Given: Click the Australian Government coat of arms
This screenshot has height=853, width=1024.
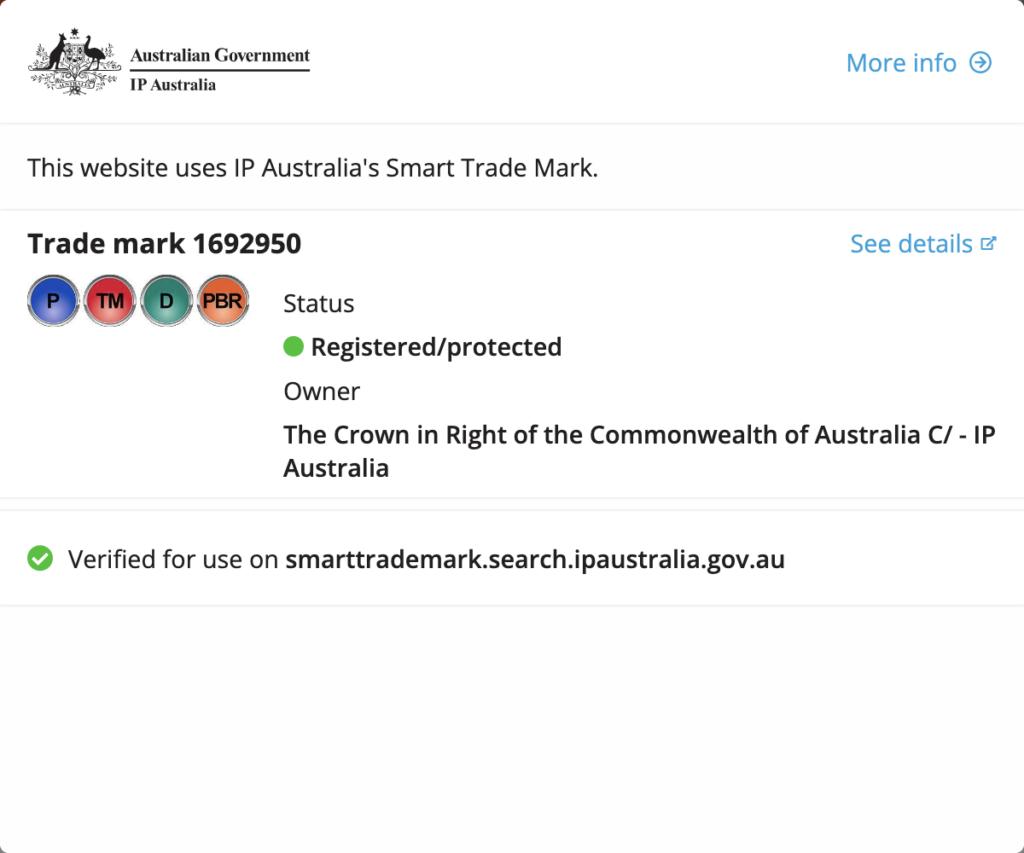Looking at the screenshot, I should 75,62.
